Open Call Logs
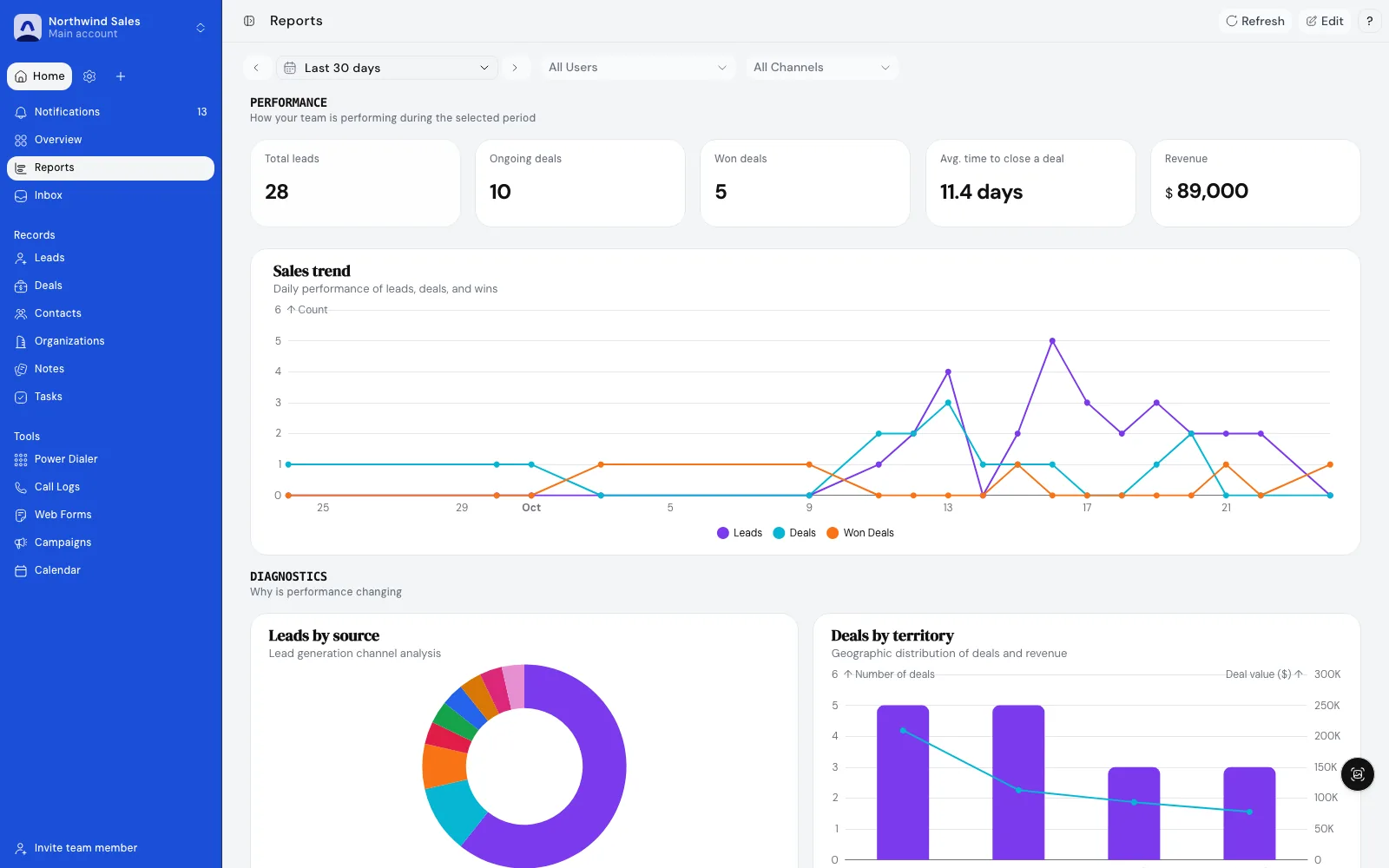Screen dimensions: 1389x868 (110, 487)
